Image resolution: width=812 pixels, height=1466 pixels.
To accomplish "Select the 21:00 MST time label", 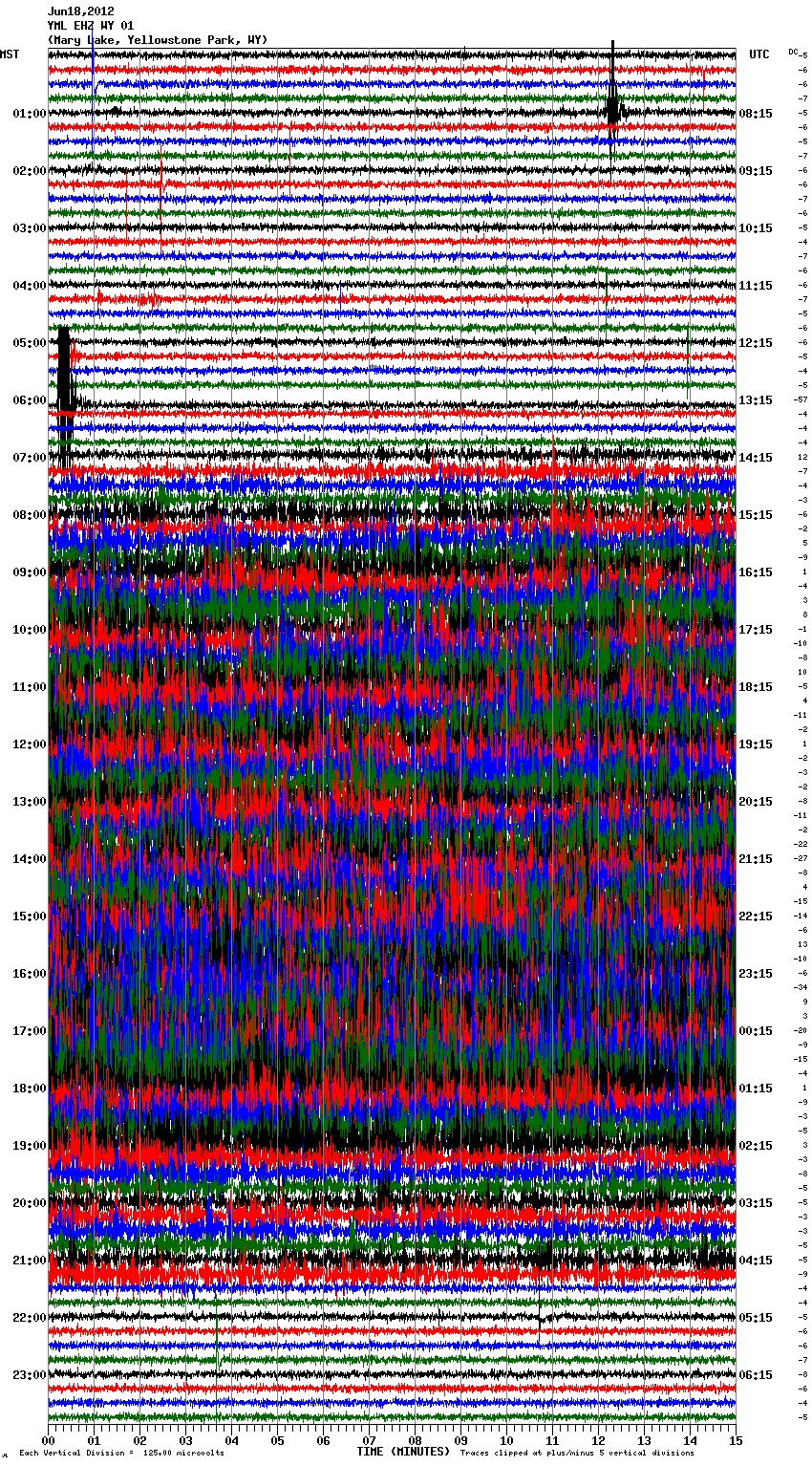I will point(30,1261).
